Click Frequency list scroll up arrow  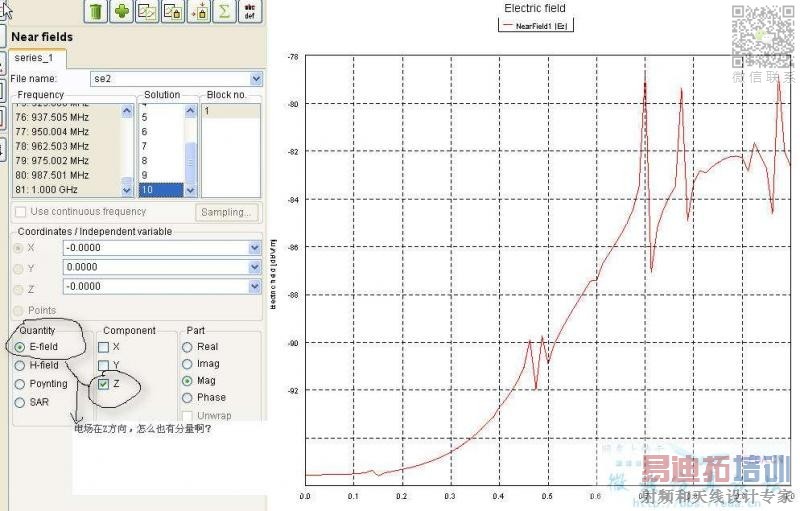pyautogui.click(x=127, y=111)
